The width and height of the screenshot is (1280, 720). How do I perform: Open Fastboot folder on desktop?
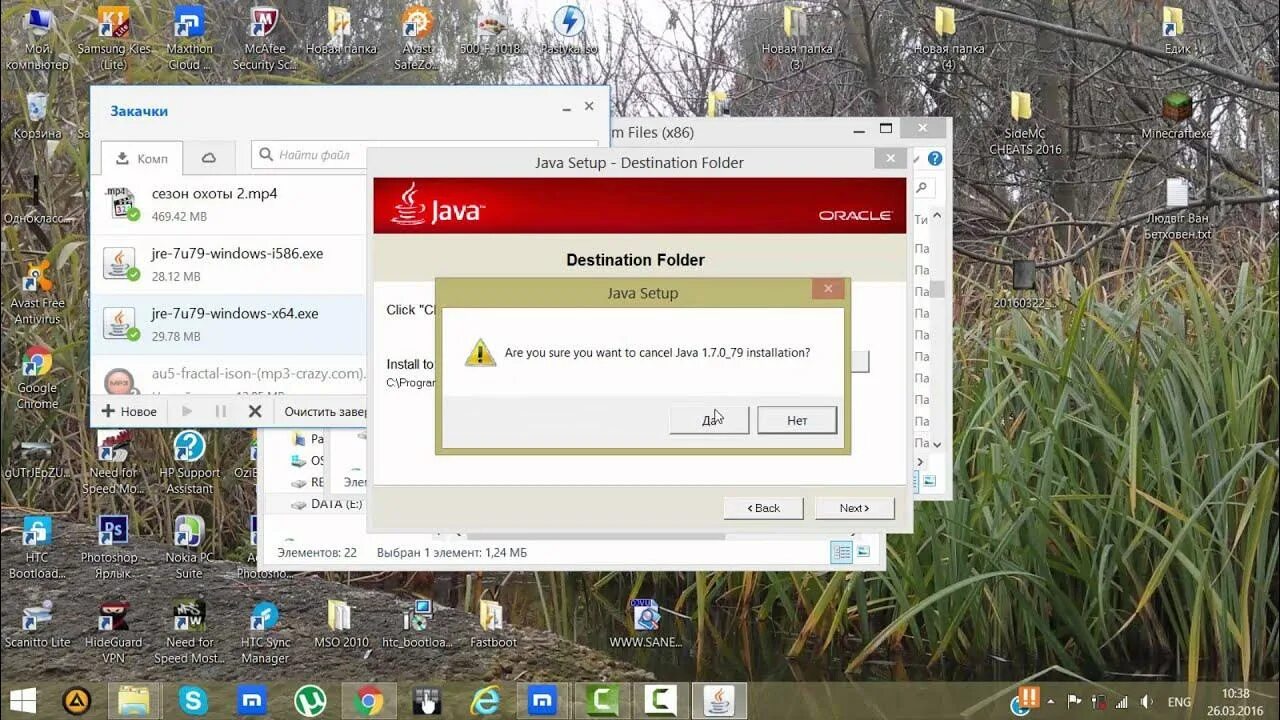[491, 625]
